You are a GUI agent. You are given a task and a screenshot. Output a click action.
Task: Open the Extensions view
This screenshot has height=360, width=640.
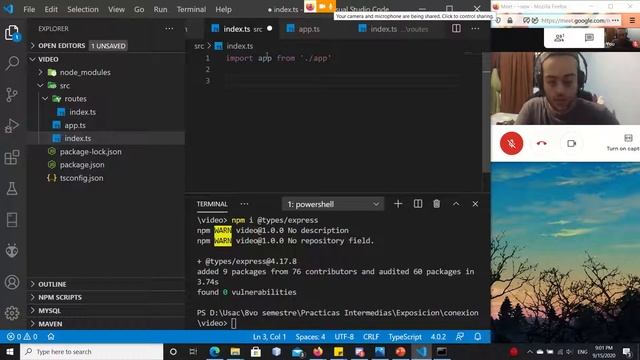pos(12,157)
